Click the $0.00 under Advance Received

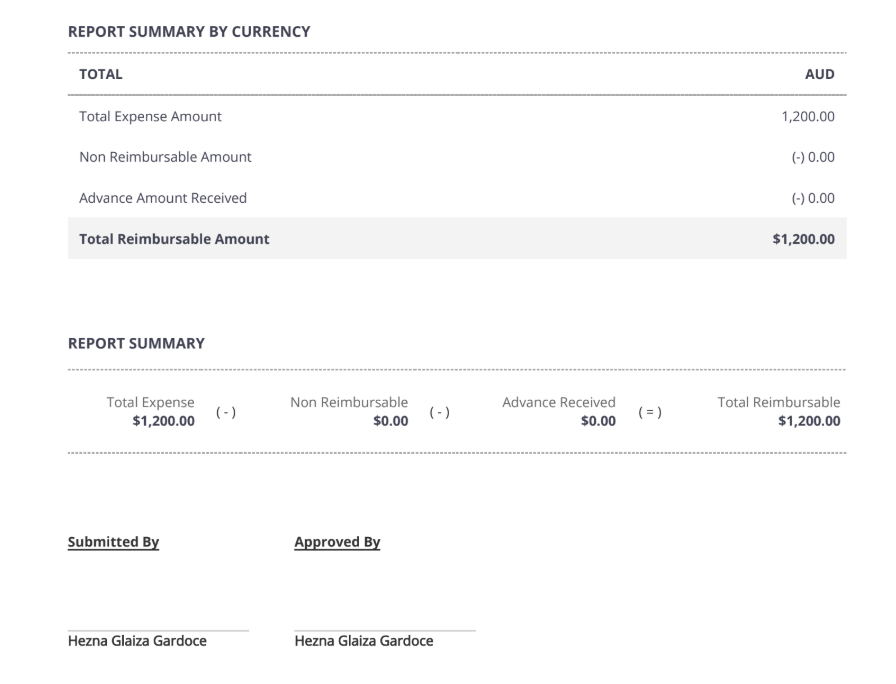(597, 421)
